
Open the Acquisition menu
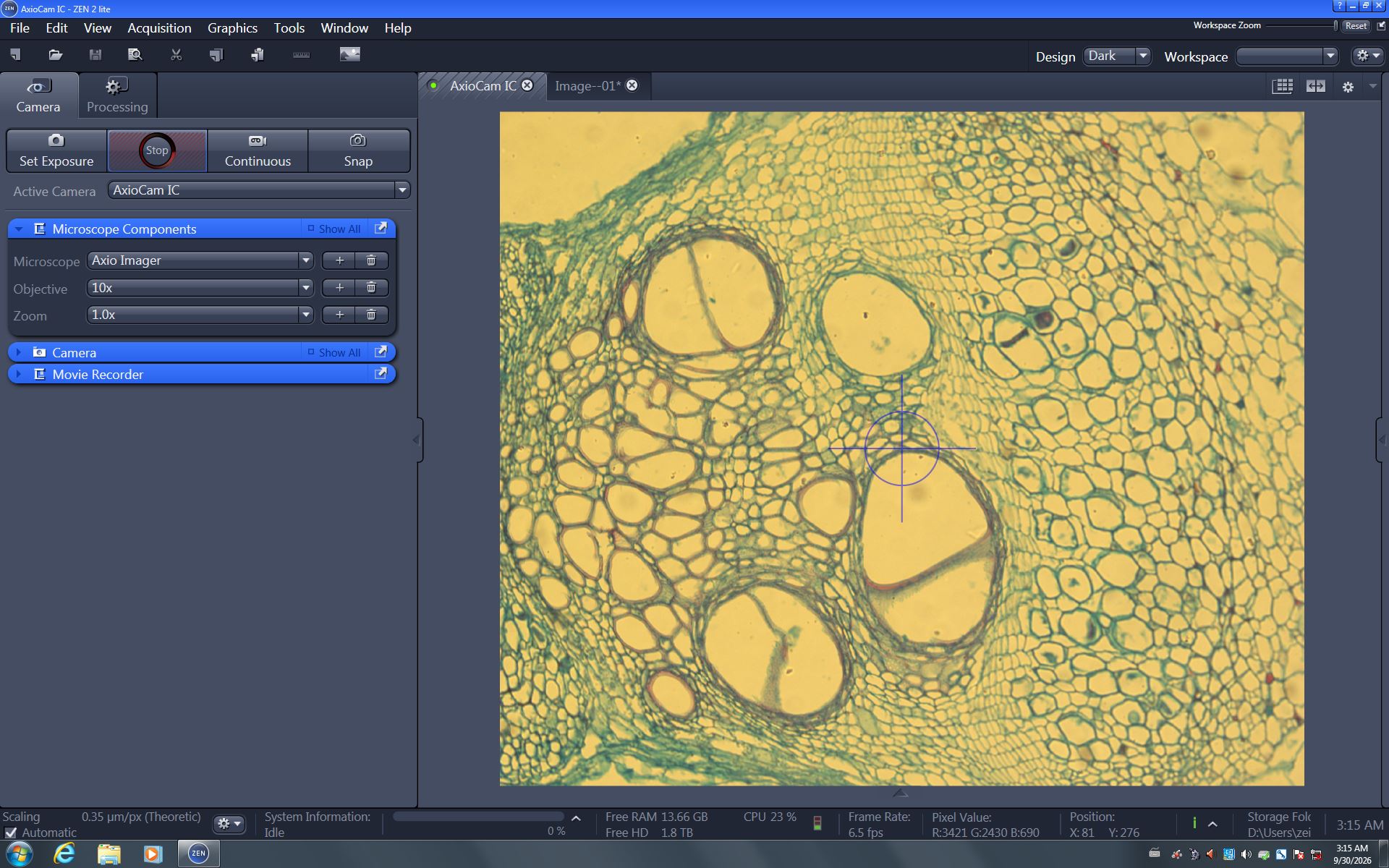click(159, 28)
